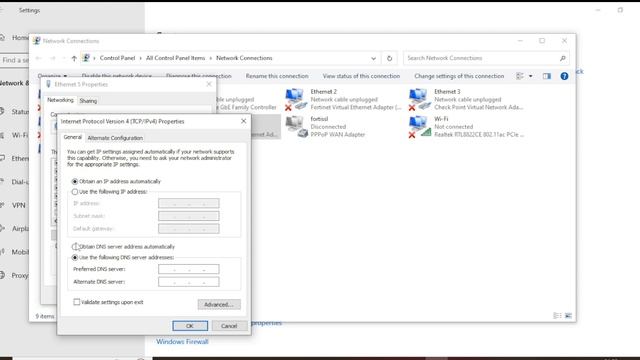Enable Validate settings upon exit checkbox
This screenshot has height=360, width=640.
77,302
